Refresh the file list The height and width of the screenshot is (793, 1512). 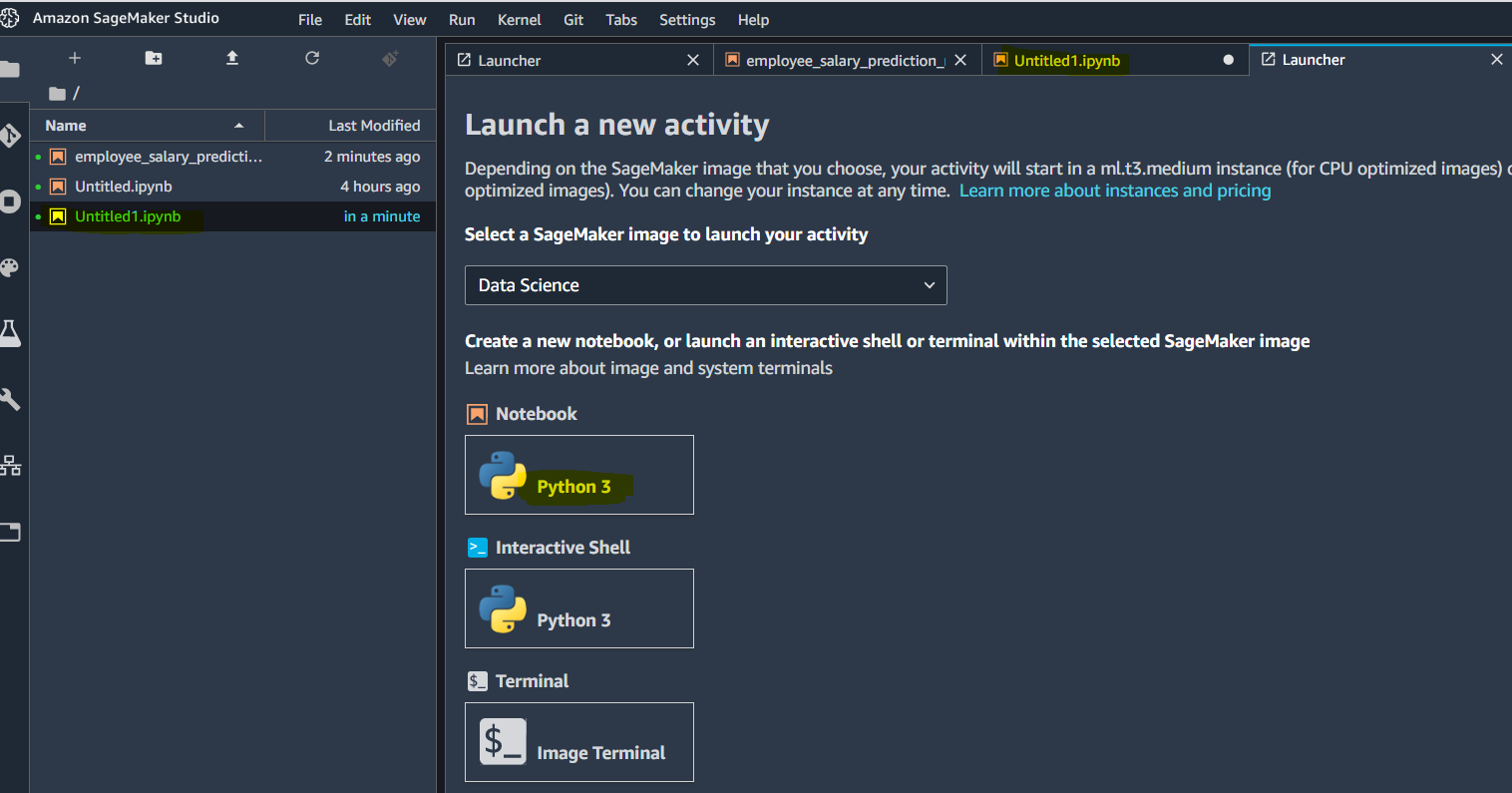pyautogui.click(x=312, y=58)
